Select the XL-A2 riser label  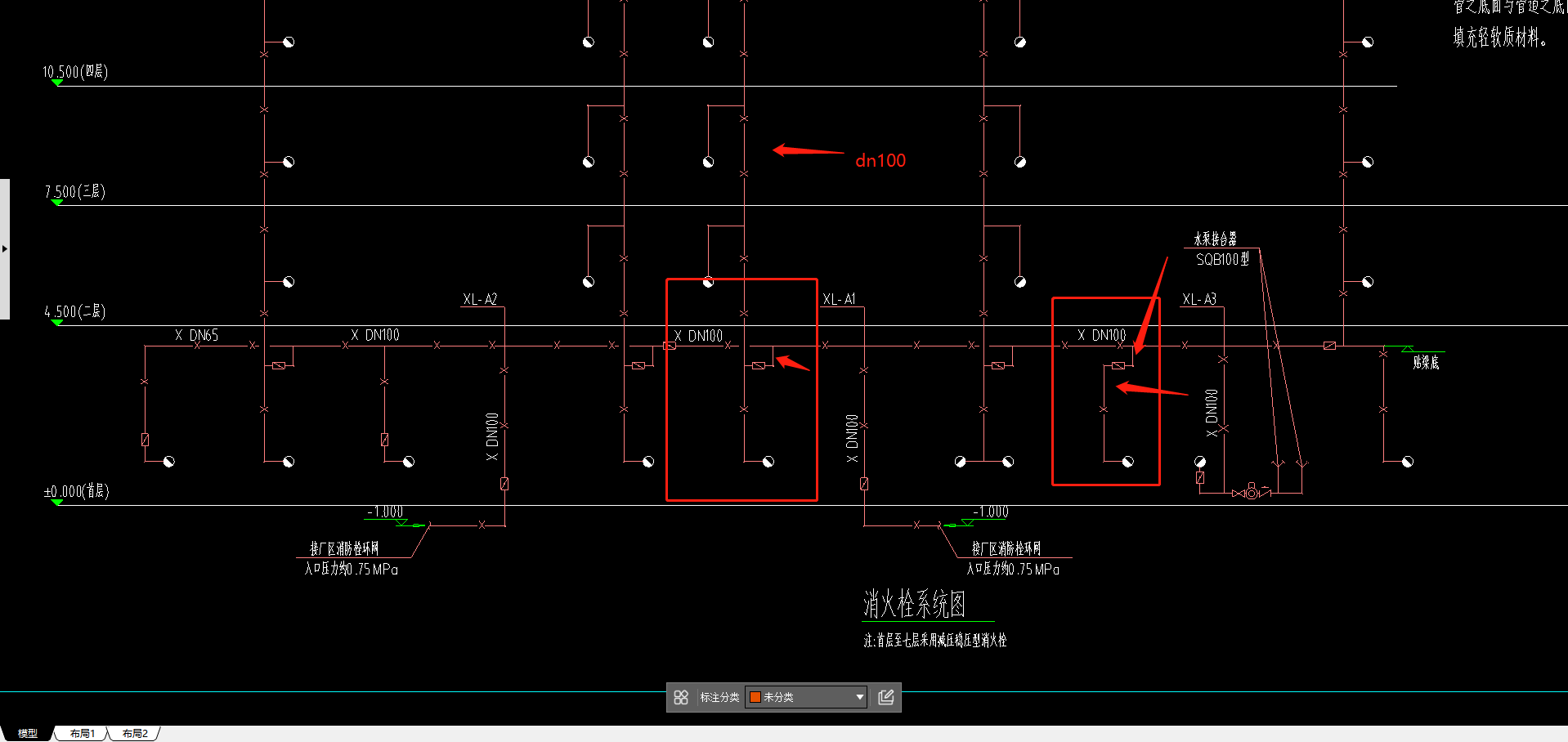point(480,299)
